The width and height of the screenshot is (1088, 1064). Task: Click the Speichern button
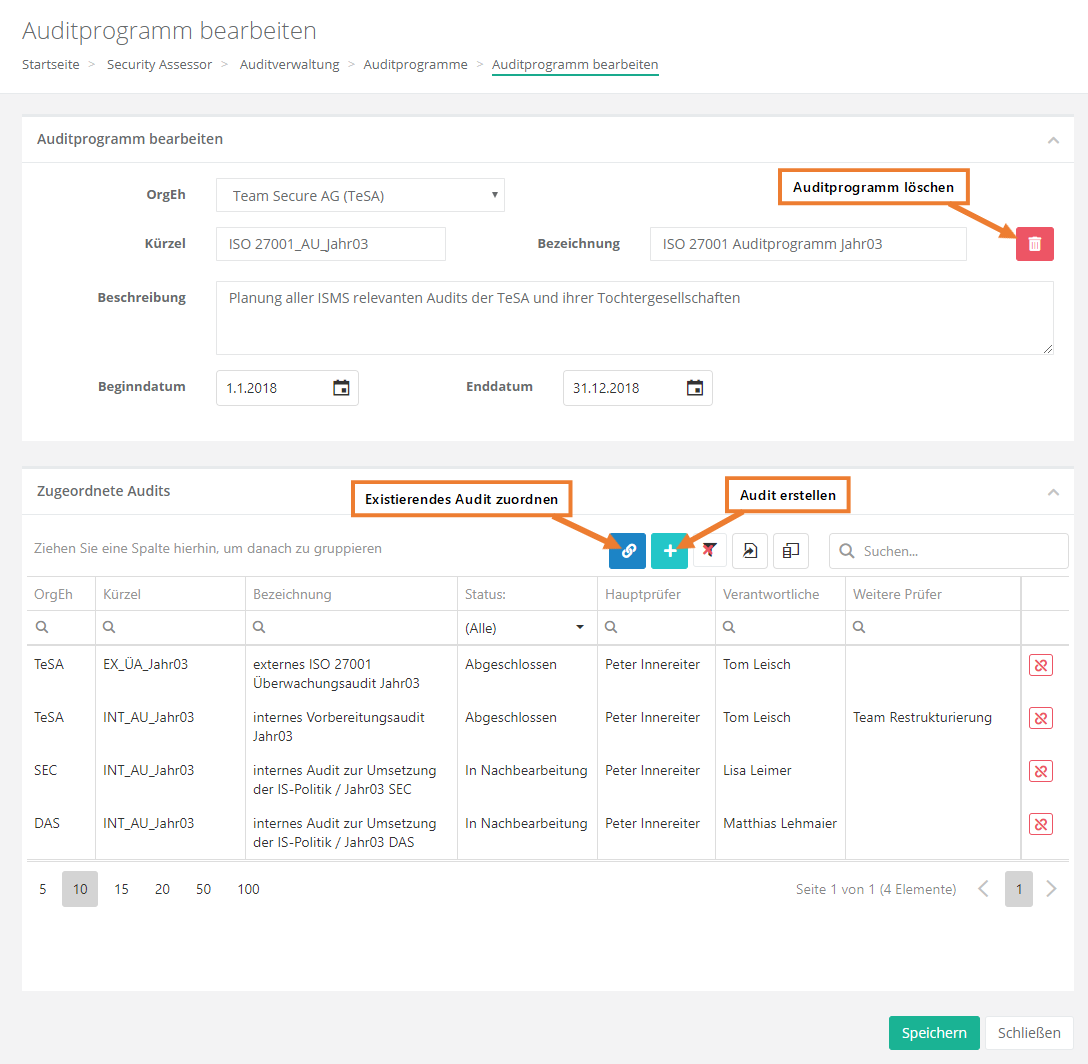(x=933, y=1033)
